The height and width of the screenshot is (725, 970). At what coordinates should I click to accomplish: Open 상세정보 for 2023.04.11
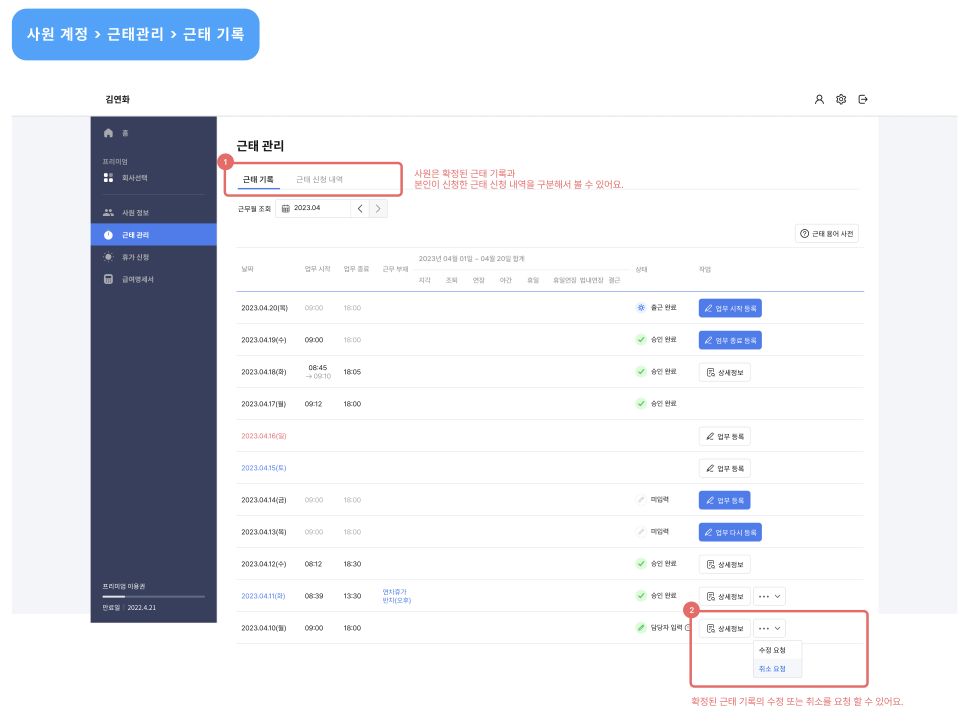724,596
